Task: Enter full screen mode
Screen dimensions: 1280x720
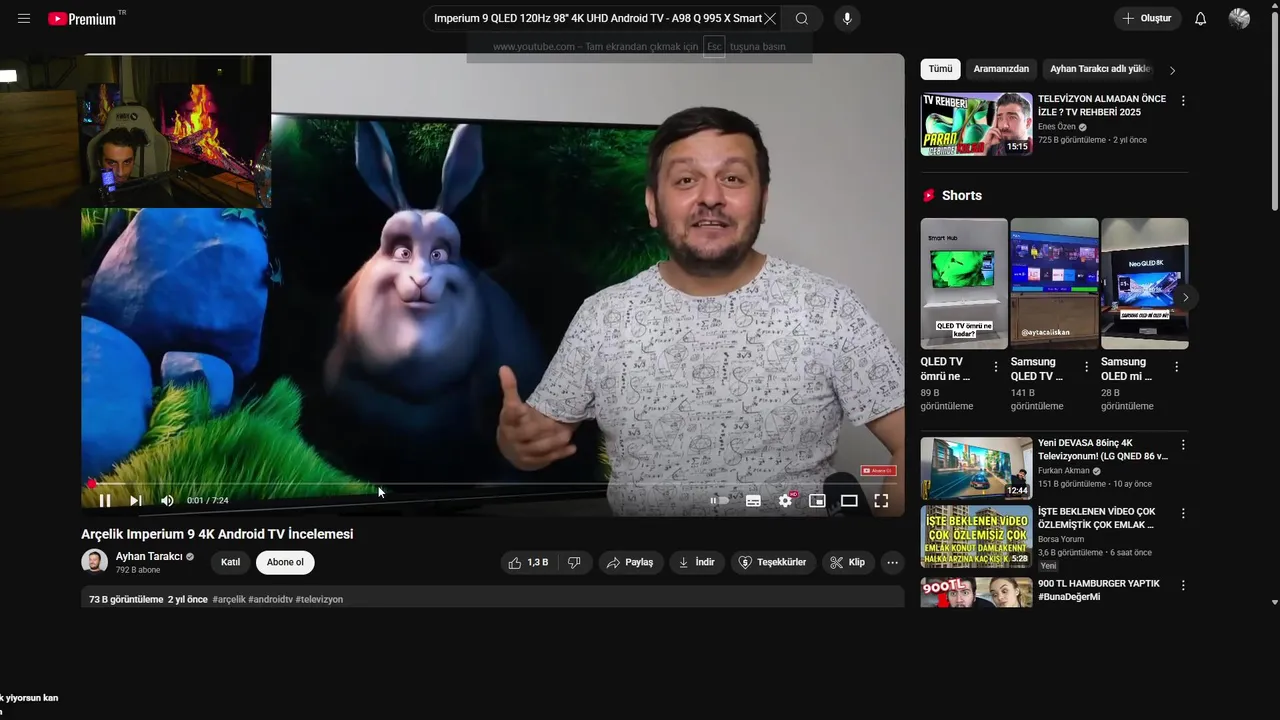Action: [881, 501]
